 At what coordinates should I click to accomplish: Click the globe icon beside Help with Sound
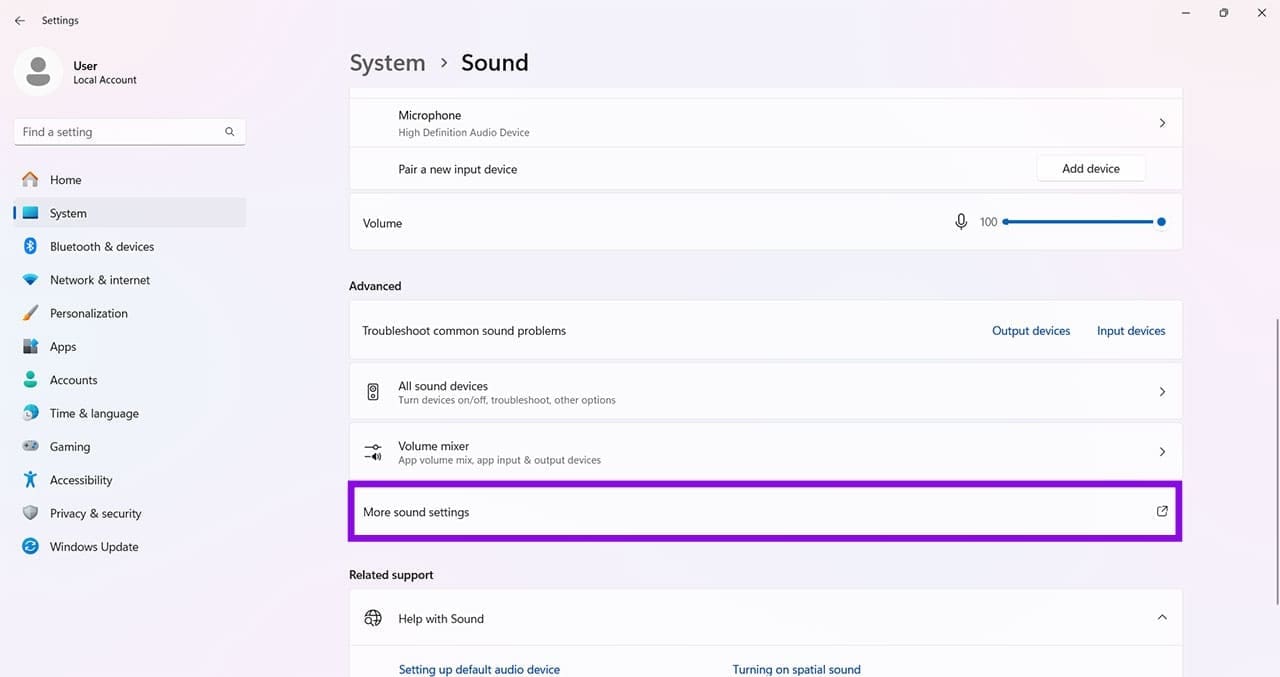373,618
